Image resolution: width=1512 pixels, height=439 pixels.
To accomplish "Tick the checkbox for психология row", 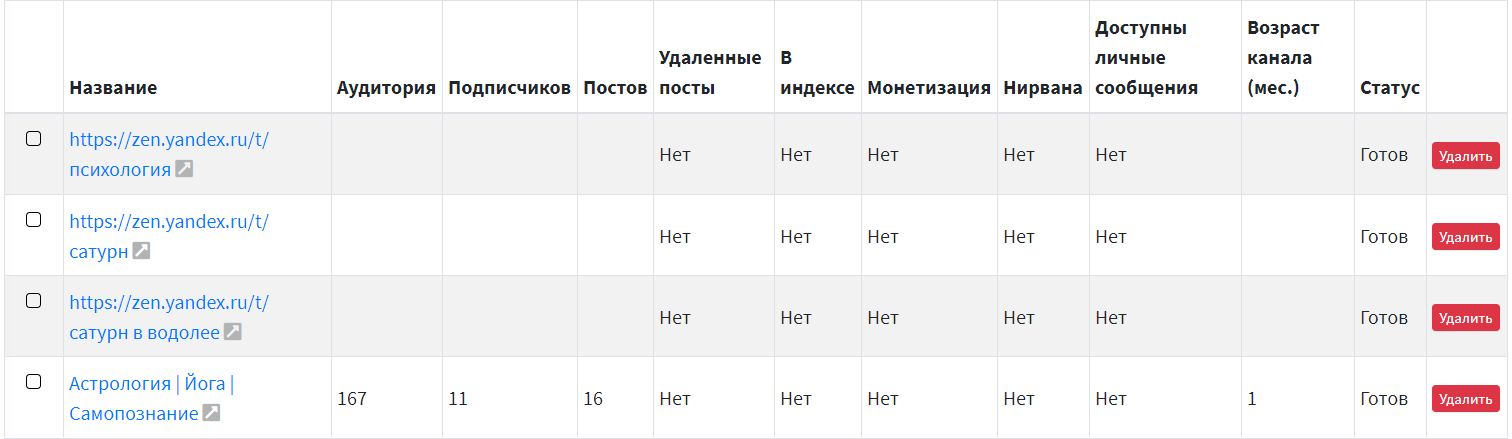I will pos(33,139).
